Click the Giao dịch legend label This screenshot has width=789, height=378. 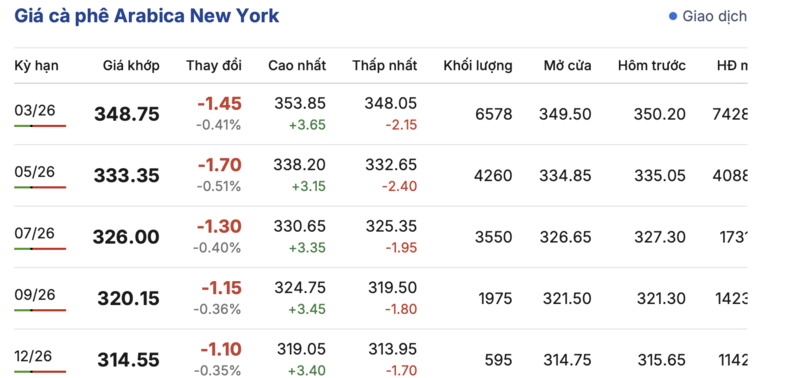pos(715,17)
